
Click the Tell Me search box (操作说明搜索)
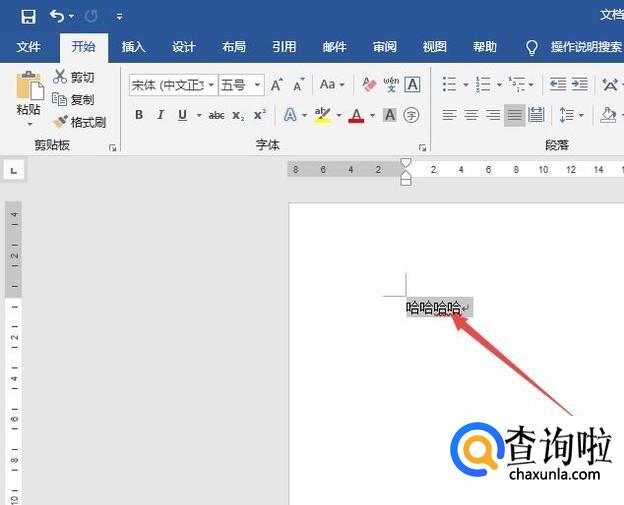(x=585, y=47)
